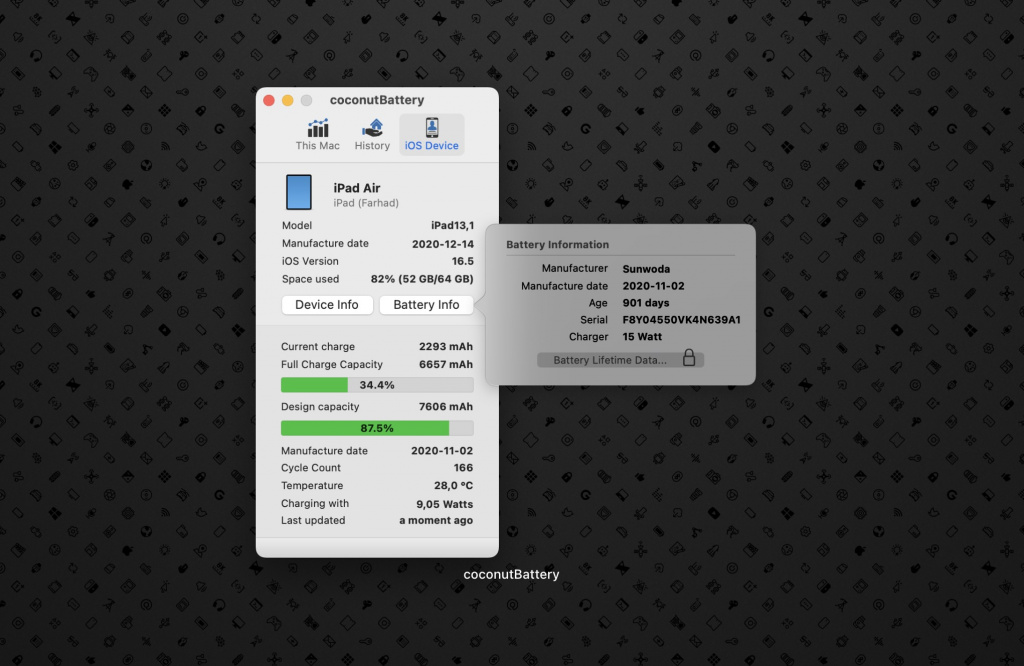Click the iPad (Farhad) subtitle
This screenshot has height=666, width=1024.
(366, 203)
